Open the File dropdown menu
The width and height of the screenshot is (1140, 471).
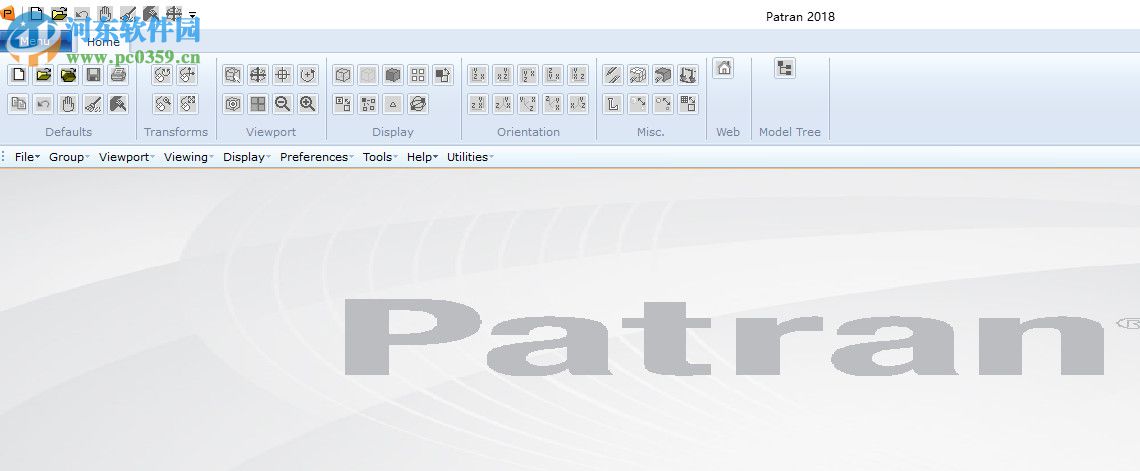(27, 157)
